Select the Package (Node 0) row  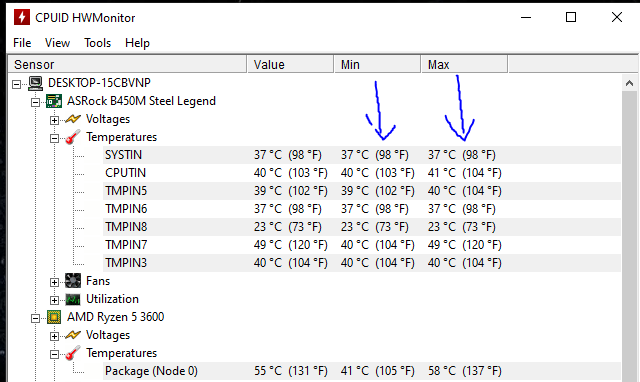362,371
